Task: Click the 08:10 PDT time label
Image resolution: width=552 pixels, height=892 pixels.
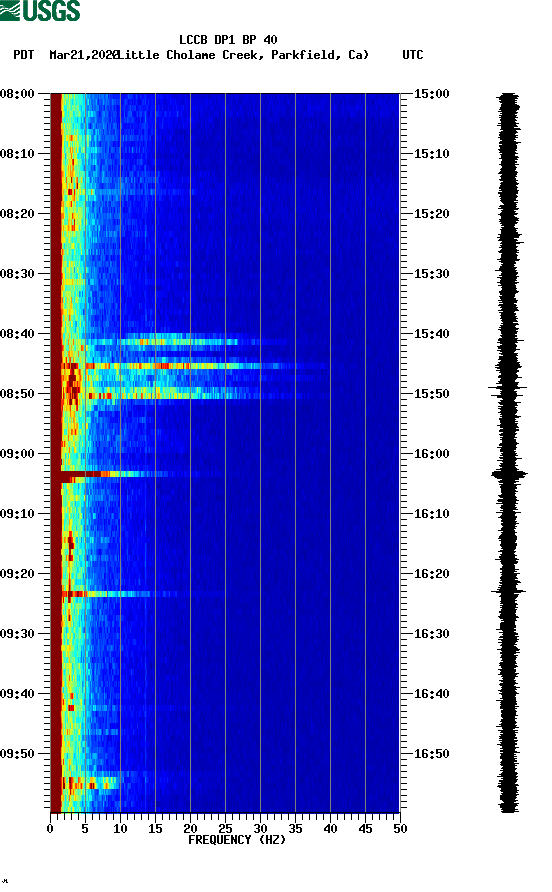Action: tap(18, 154)
